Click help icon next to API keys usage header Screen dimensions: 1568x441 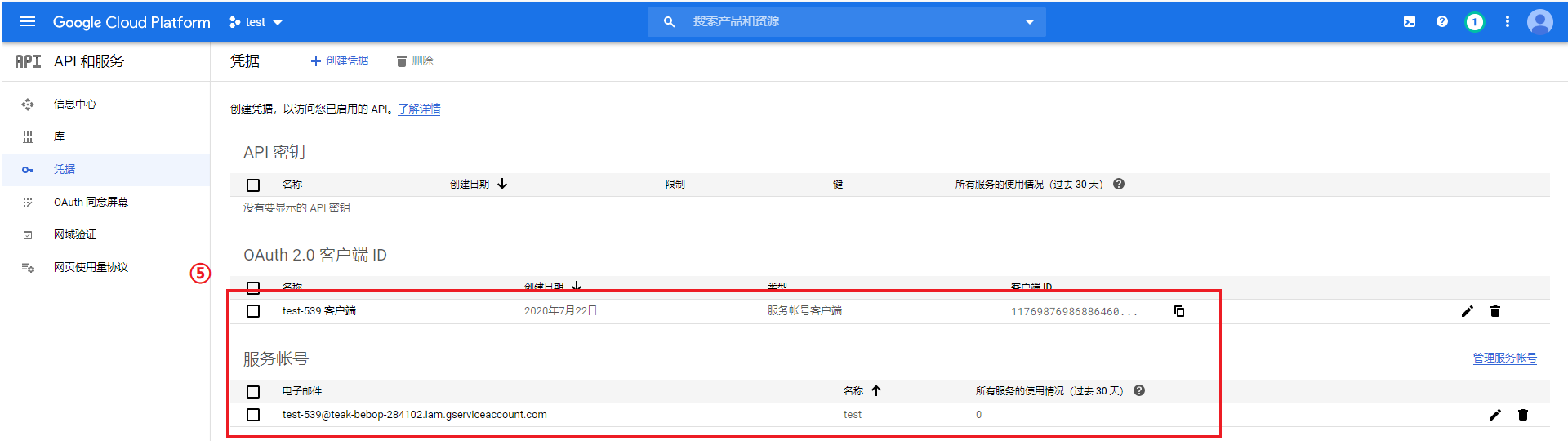click(x=1119, y=184)
